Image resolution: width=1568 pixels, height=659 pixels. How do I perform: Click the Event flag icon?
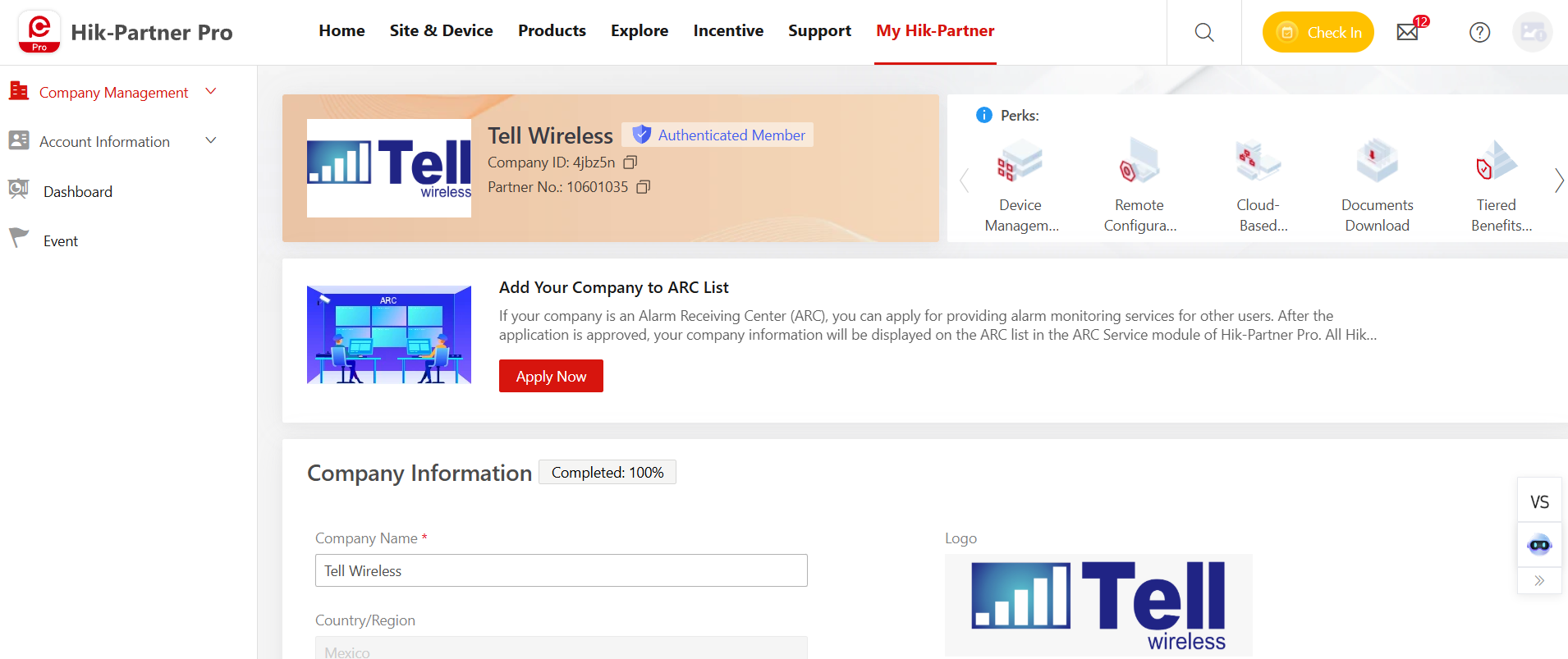19,238
